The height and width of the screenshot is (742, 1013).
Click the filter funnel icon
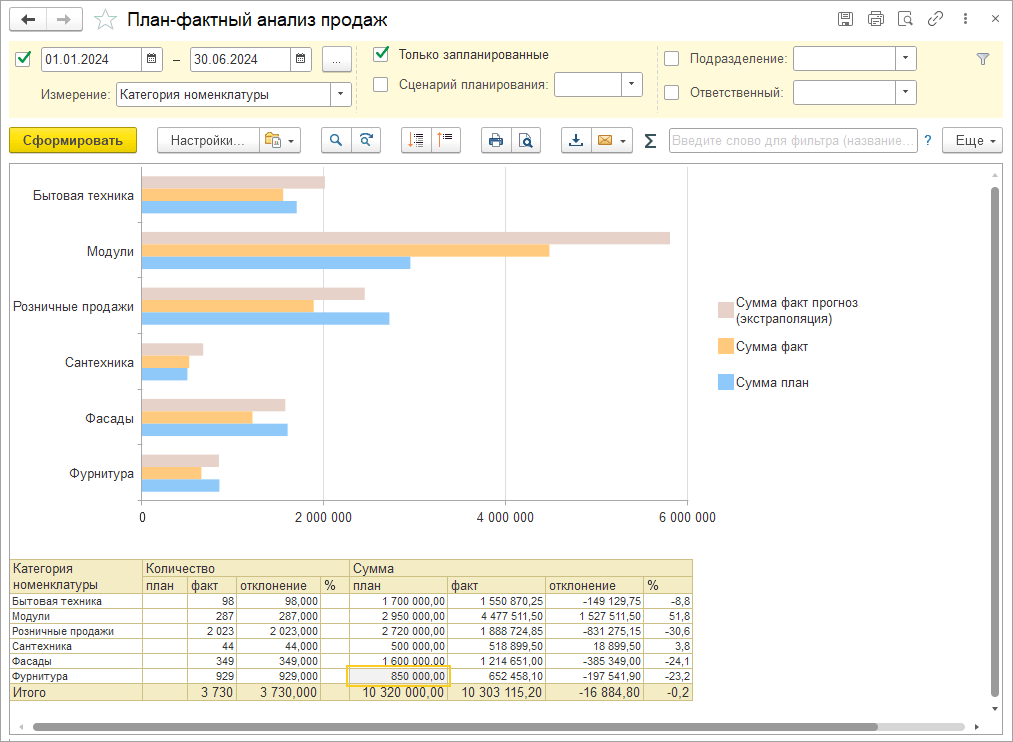(x=982, y=59)
